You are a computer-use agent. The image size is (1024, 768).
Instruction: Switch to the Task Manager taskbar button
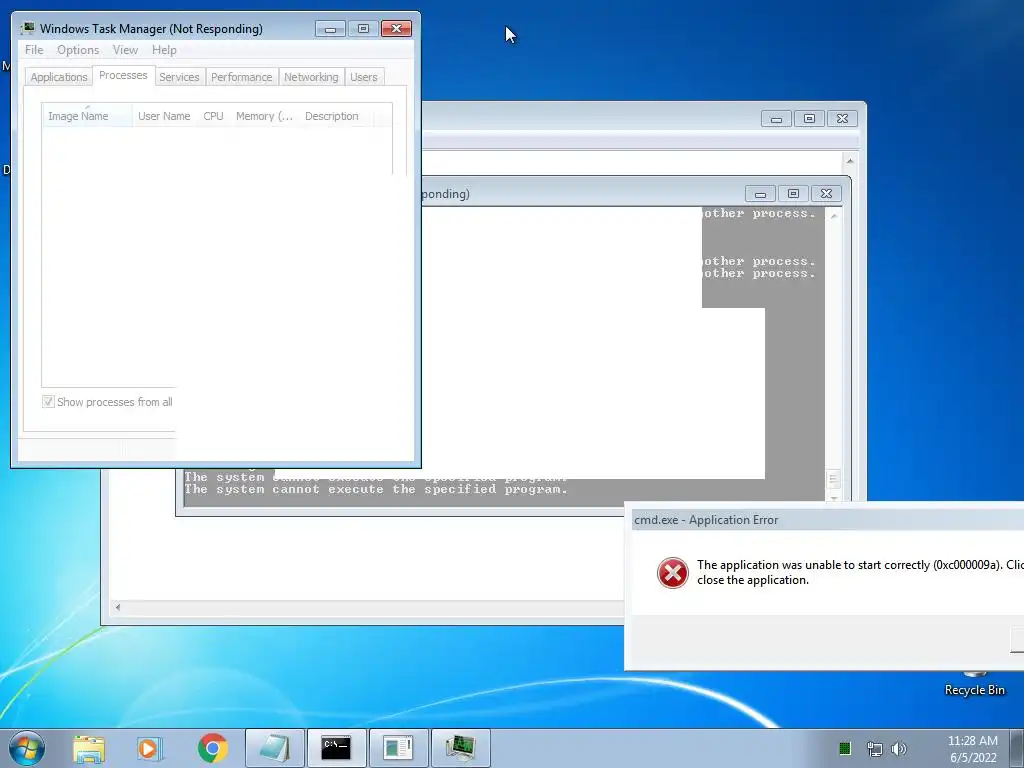pyautogui.click(x=460, y=748)
